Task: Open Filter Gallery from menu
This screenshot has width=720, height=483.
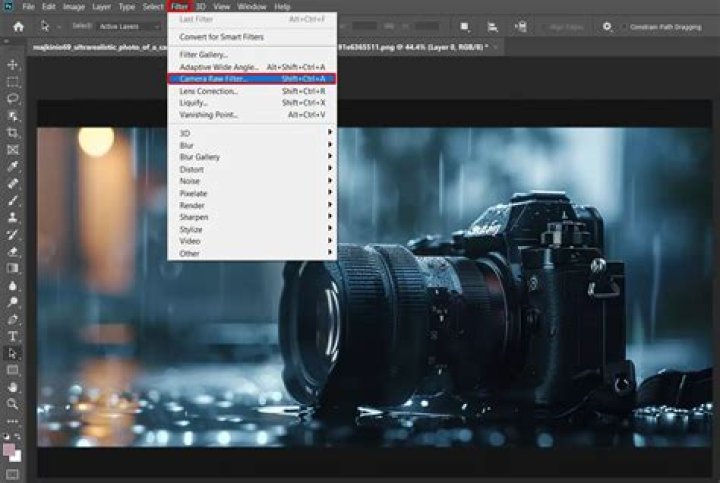Action: tap(252, 55)
